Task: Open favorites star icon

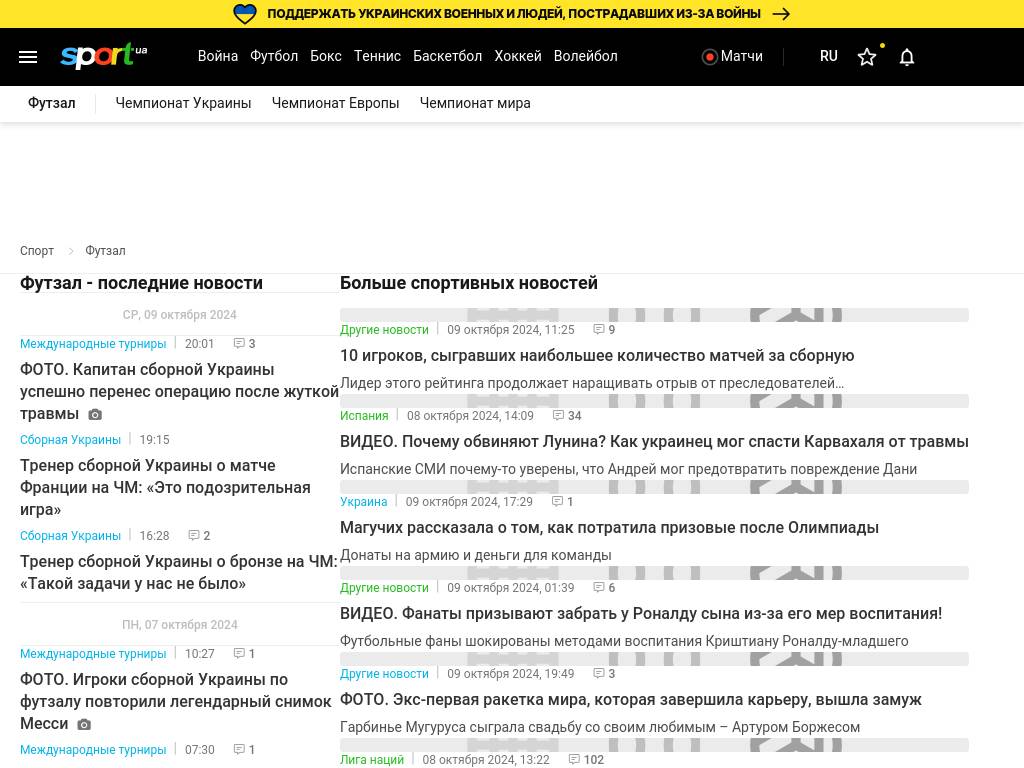Action: [x=867, y=57]
